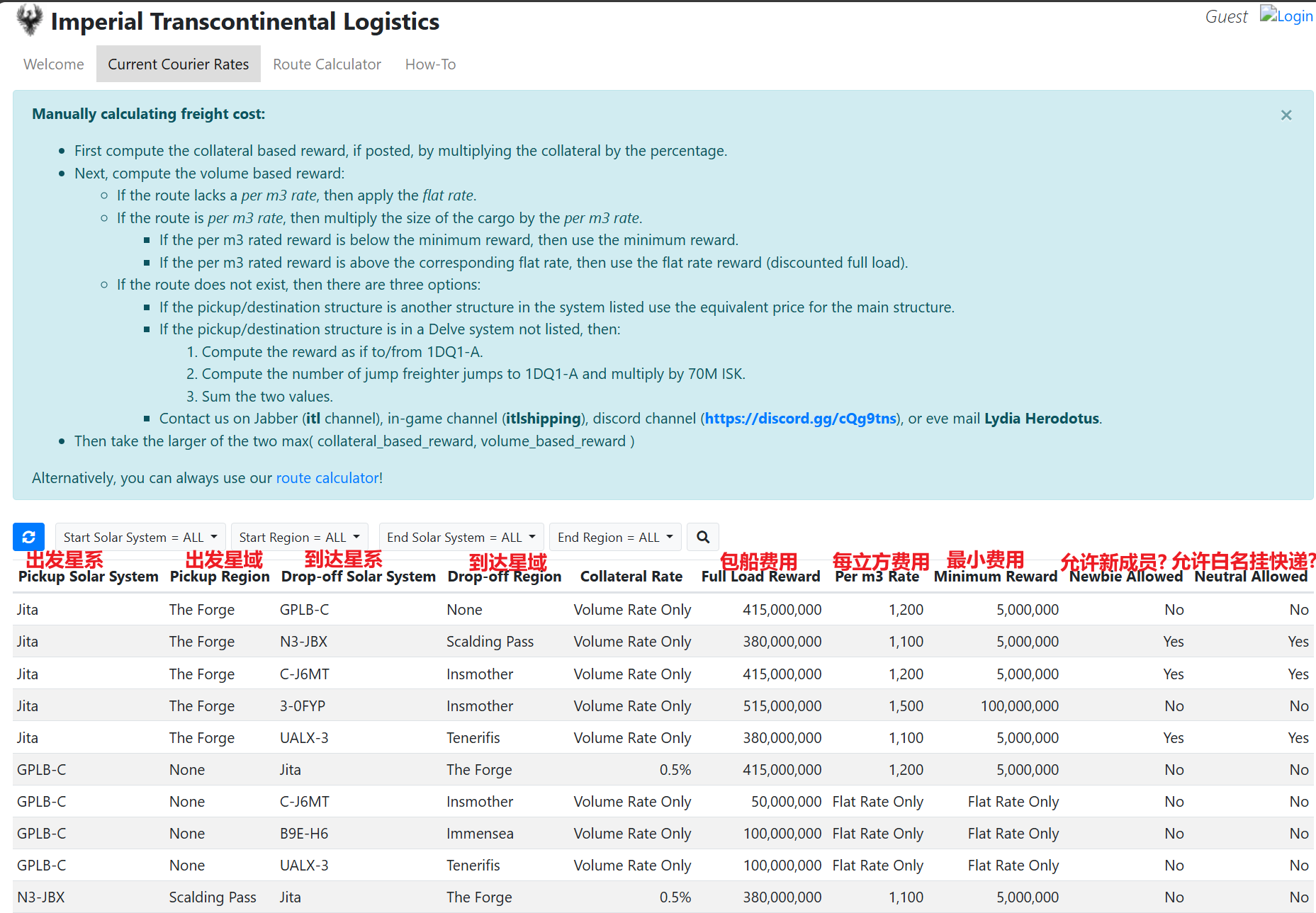Click the Imperial Transcontinental Logistics title
This screenshot has height=913, width=1316.
pyautogui.click(x=244, y=21)
